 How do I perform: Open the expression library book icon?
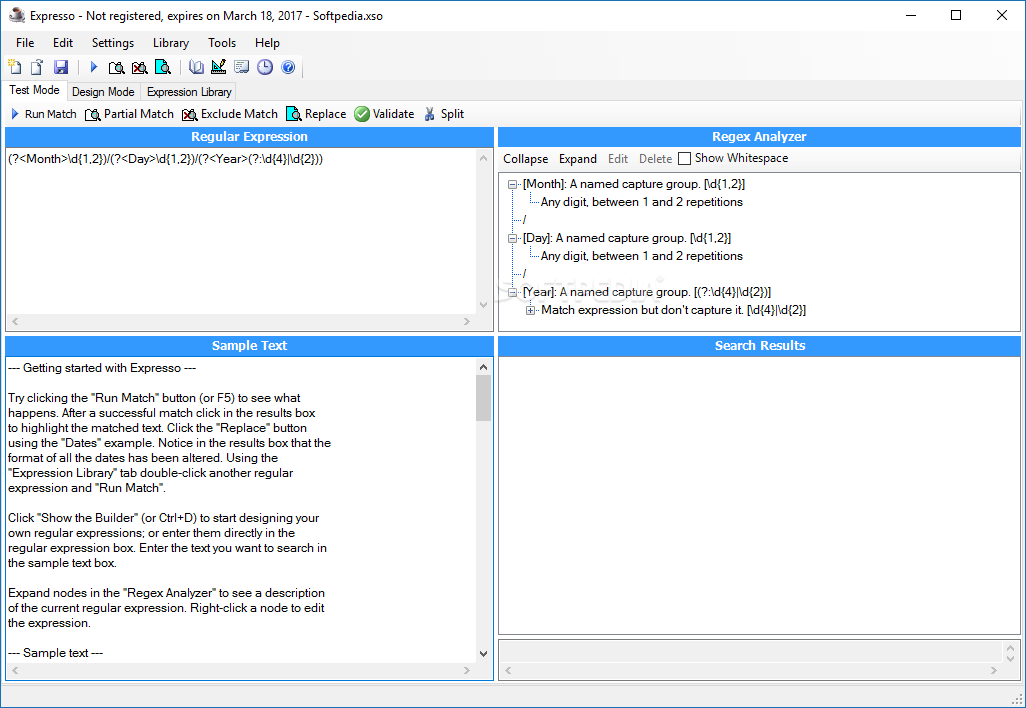click(196, 67)
